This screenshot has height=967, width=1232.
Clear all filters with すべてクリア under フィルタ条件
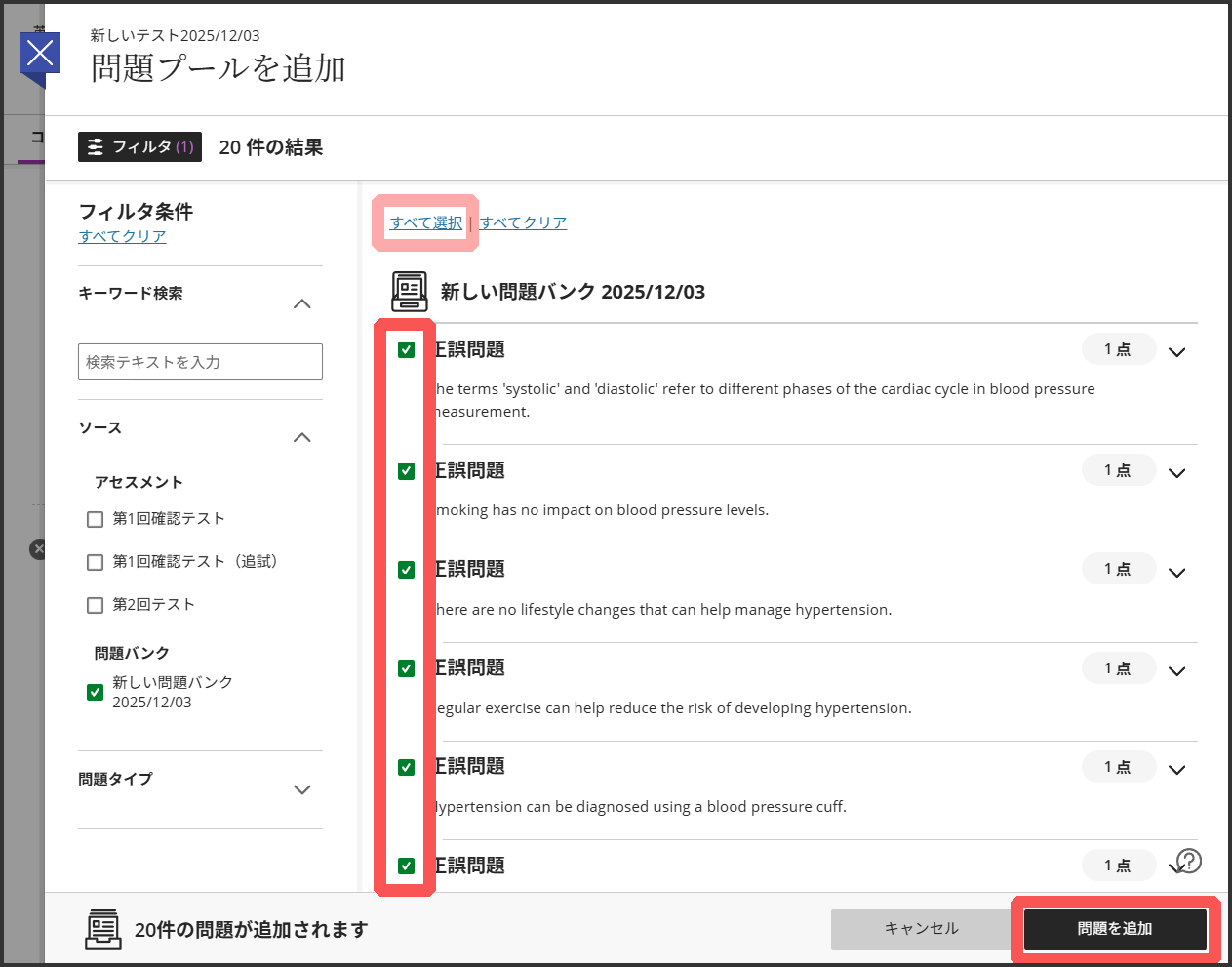[121, 235]
